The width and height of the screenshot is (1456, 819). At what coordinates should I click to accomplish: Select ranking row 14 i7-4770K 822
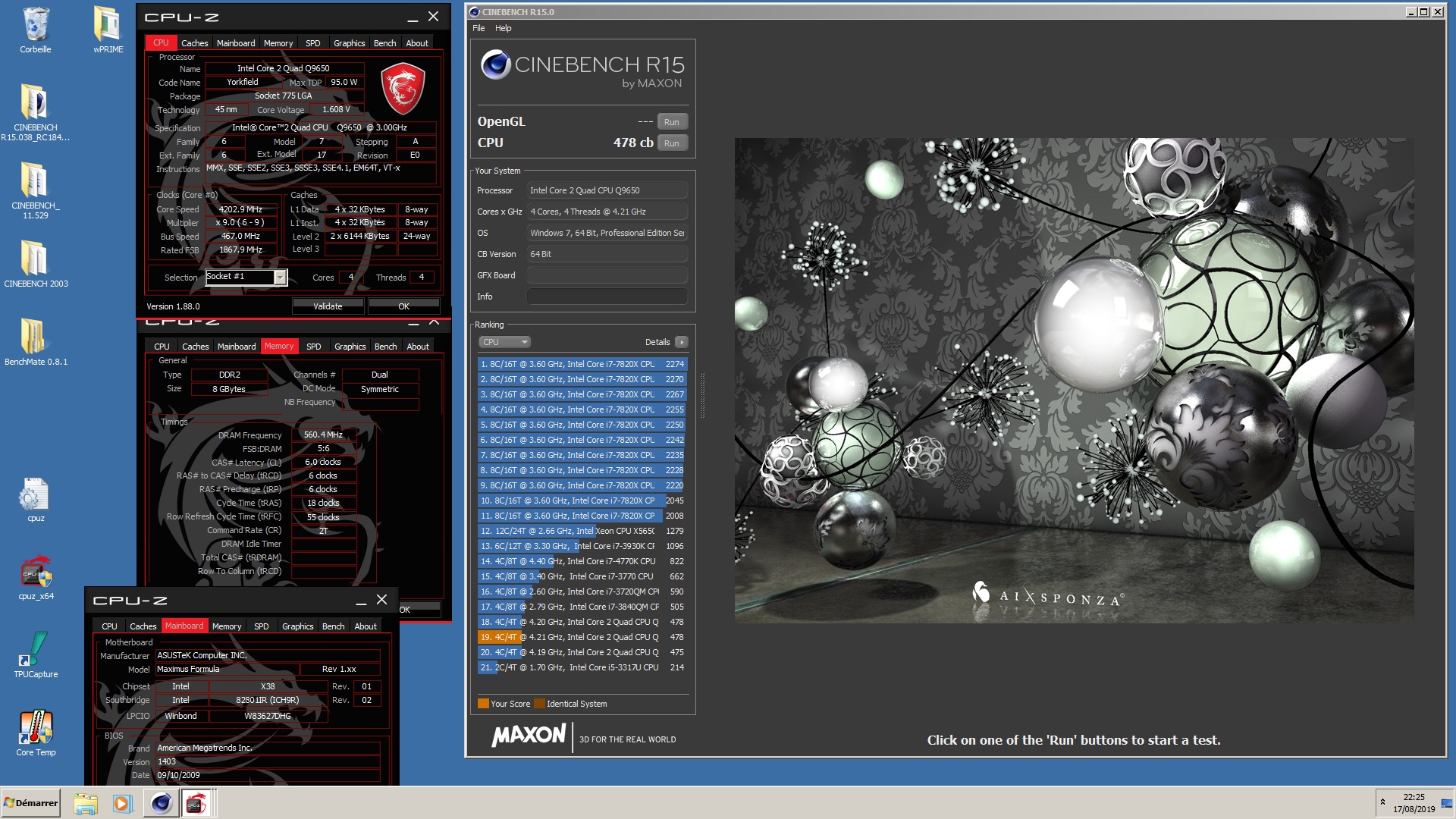[x=582, y=561]
